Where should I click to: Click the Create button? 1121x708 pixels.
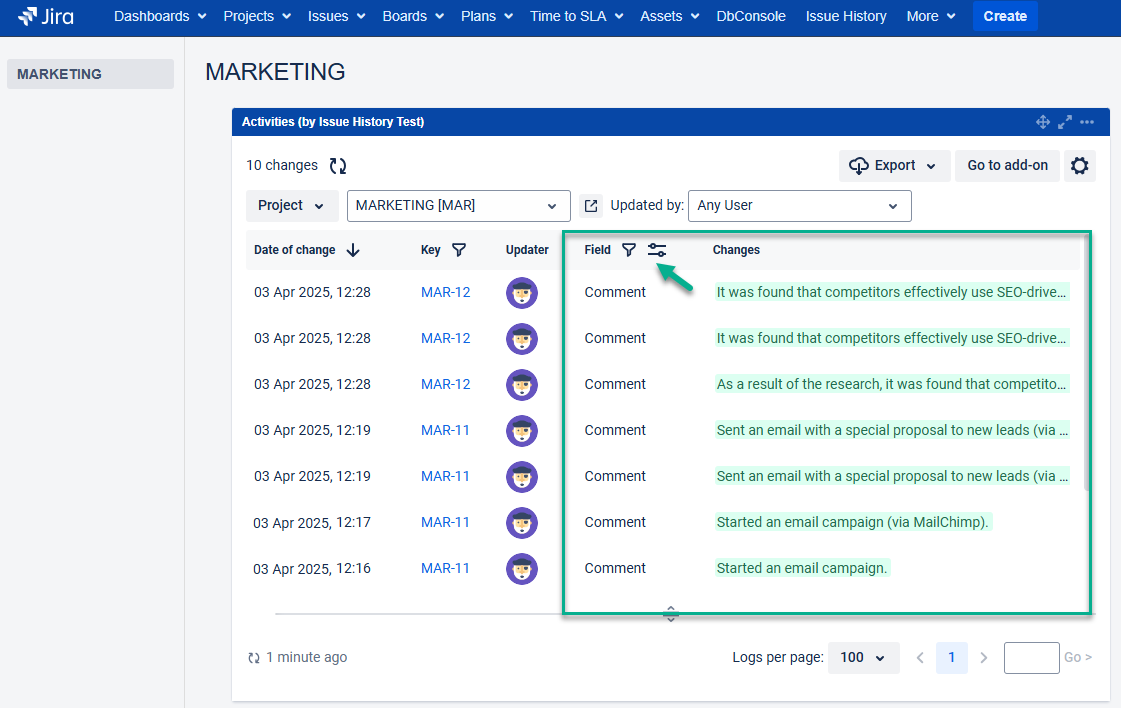pyautogui.click(x=1004, y=16)
